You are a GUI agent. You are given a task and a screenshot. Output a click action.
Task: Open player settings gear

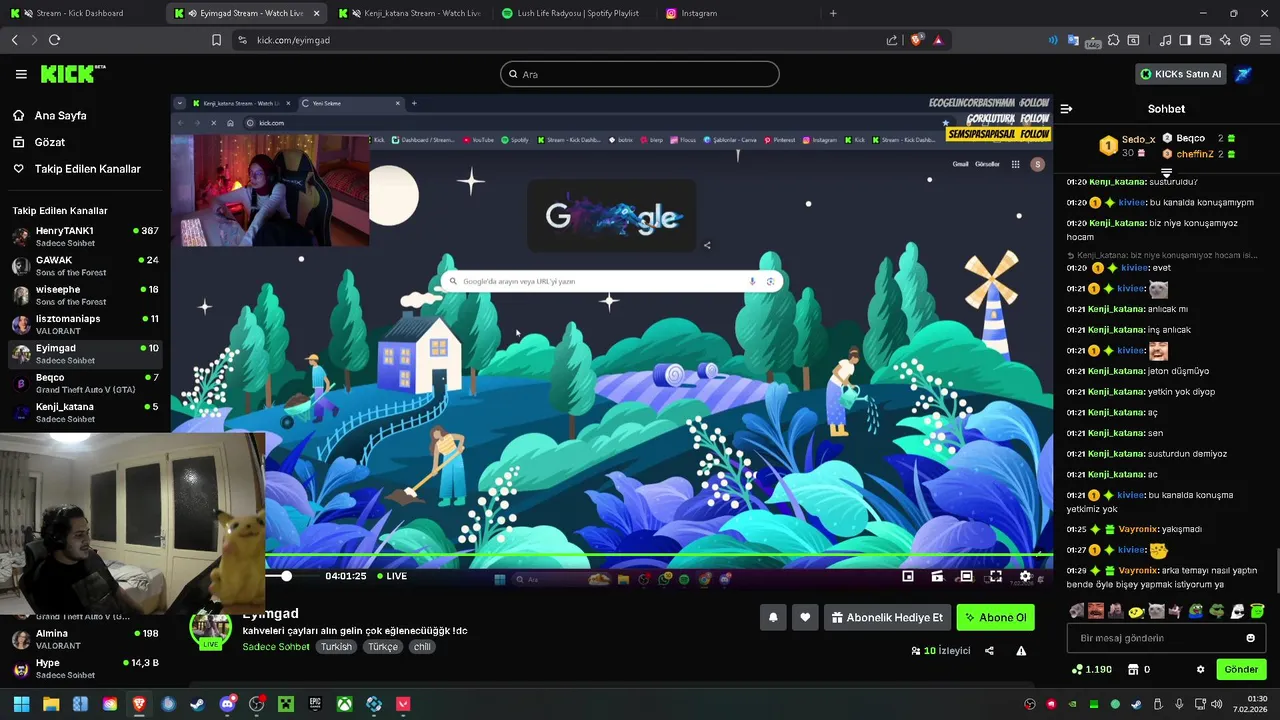point(1025,576)
